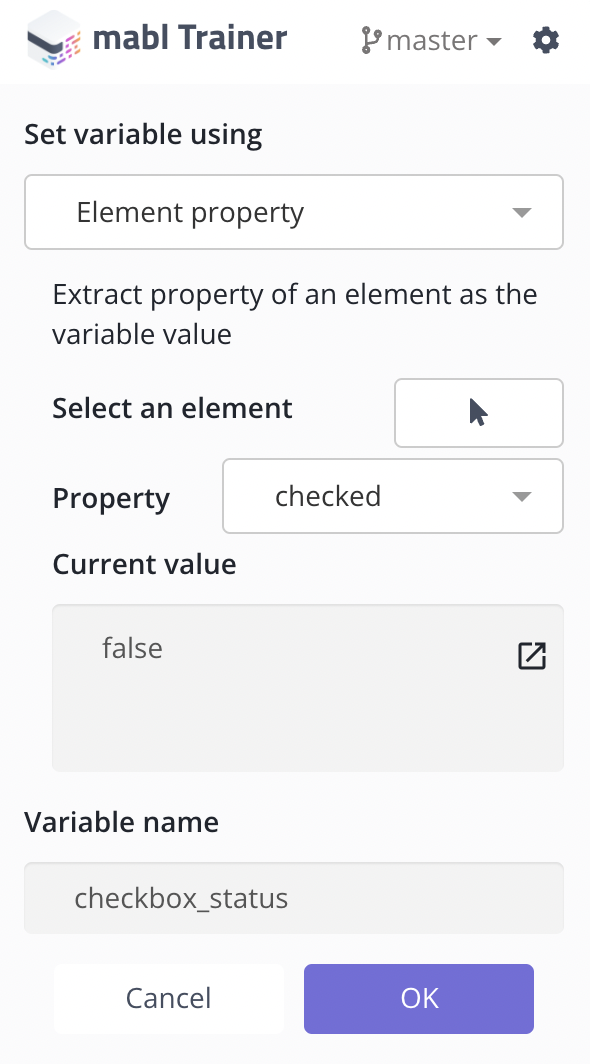The width and height of the screenshot is (590, 1064).
Task: Click the caret arrow next to master
Action: coord(494,41)
